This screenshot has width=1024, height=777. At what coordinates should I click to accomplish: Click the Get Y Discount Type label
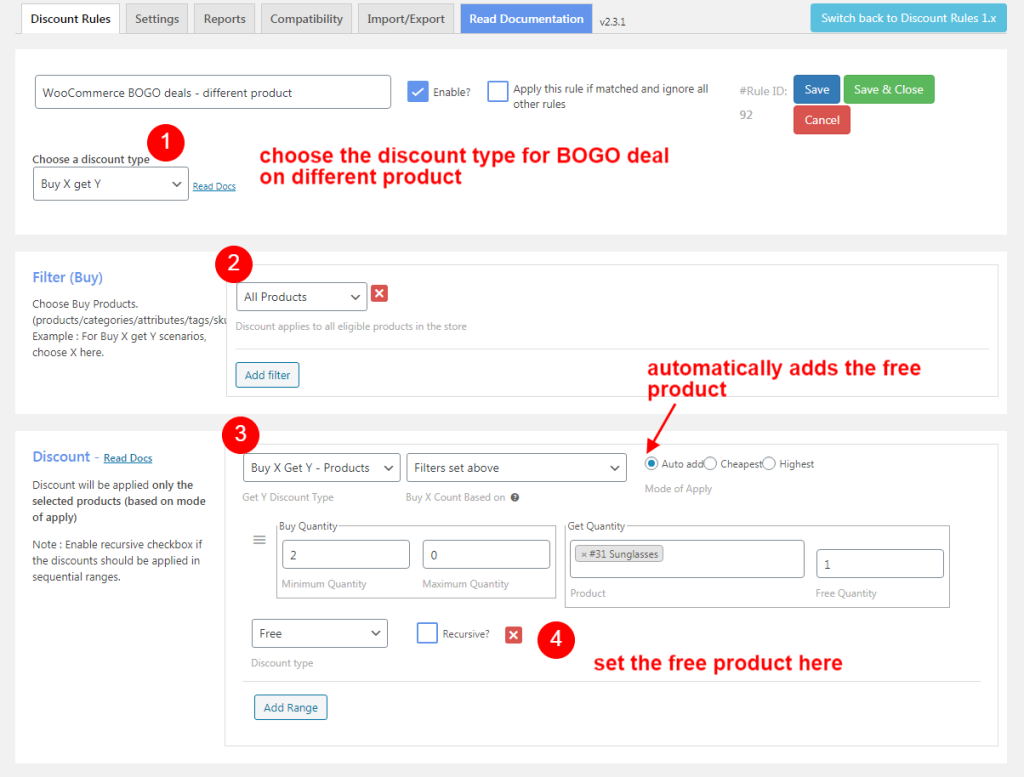pos(288,498)
